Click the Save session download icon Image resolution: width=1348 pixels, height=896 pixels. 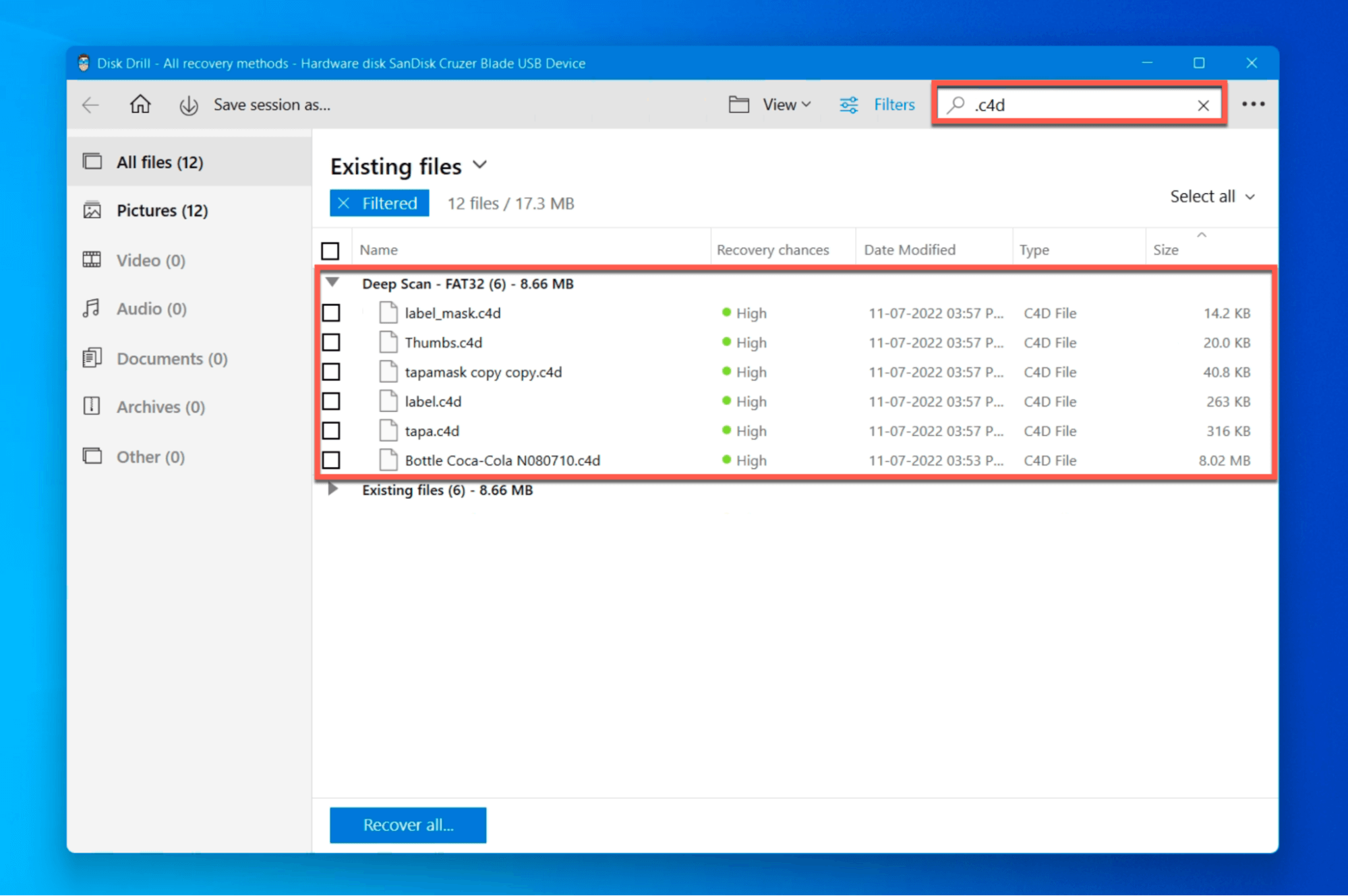pos(189,105)
